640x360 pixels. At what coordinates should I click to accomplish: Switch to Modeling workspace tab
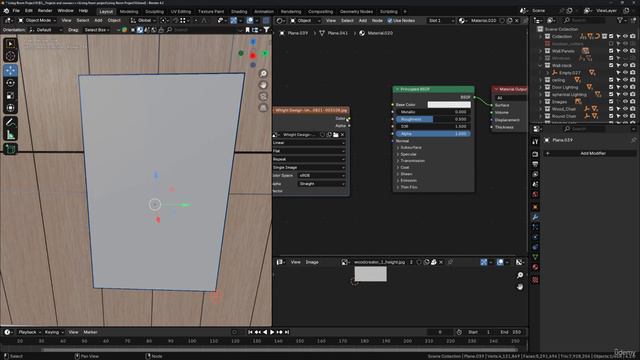pyautogui.click(x=129, y=11)
